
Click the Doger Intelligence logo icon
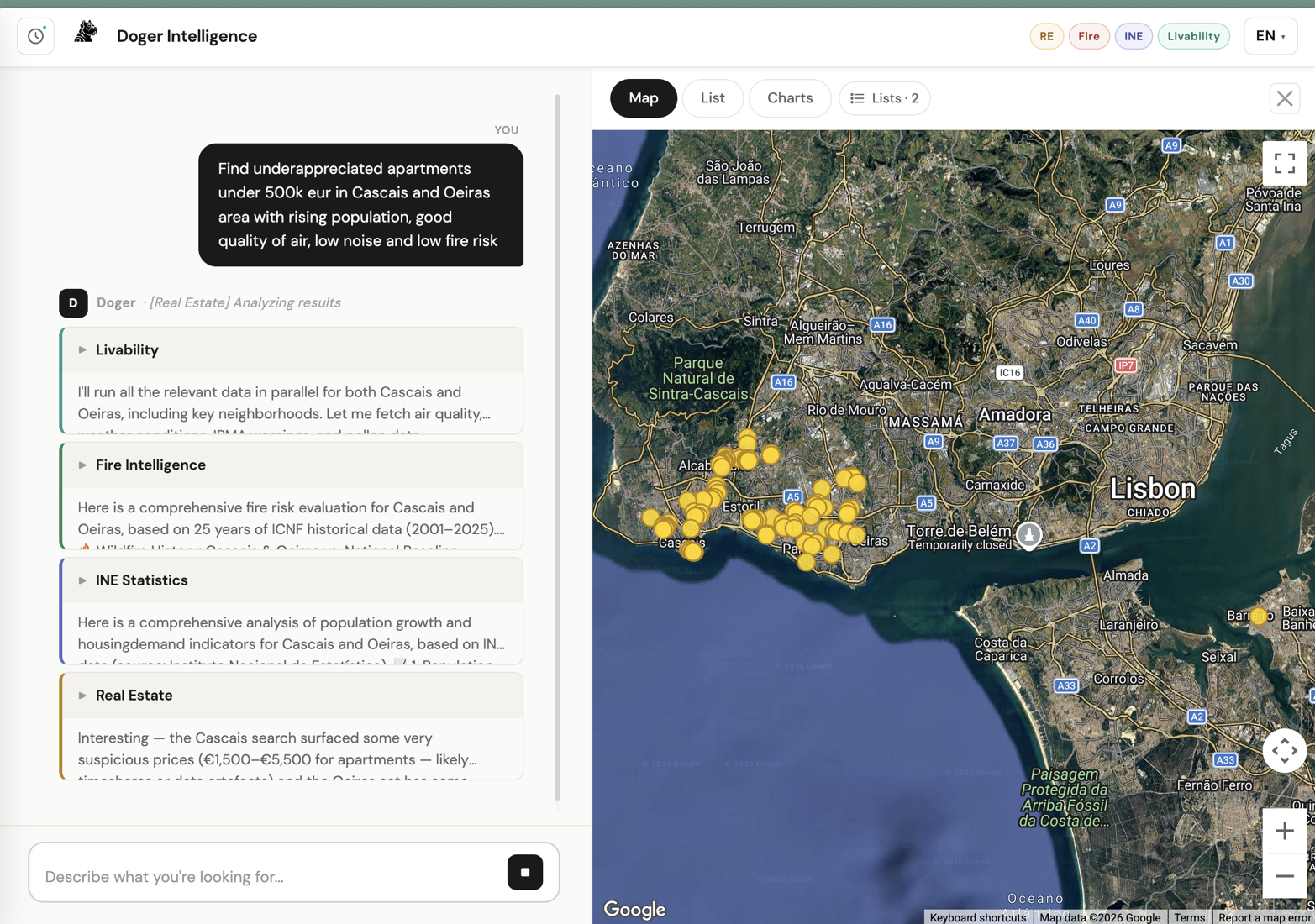86,33
